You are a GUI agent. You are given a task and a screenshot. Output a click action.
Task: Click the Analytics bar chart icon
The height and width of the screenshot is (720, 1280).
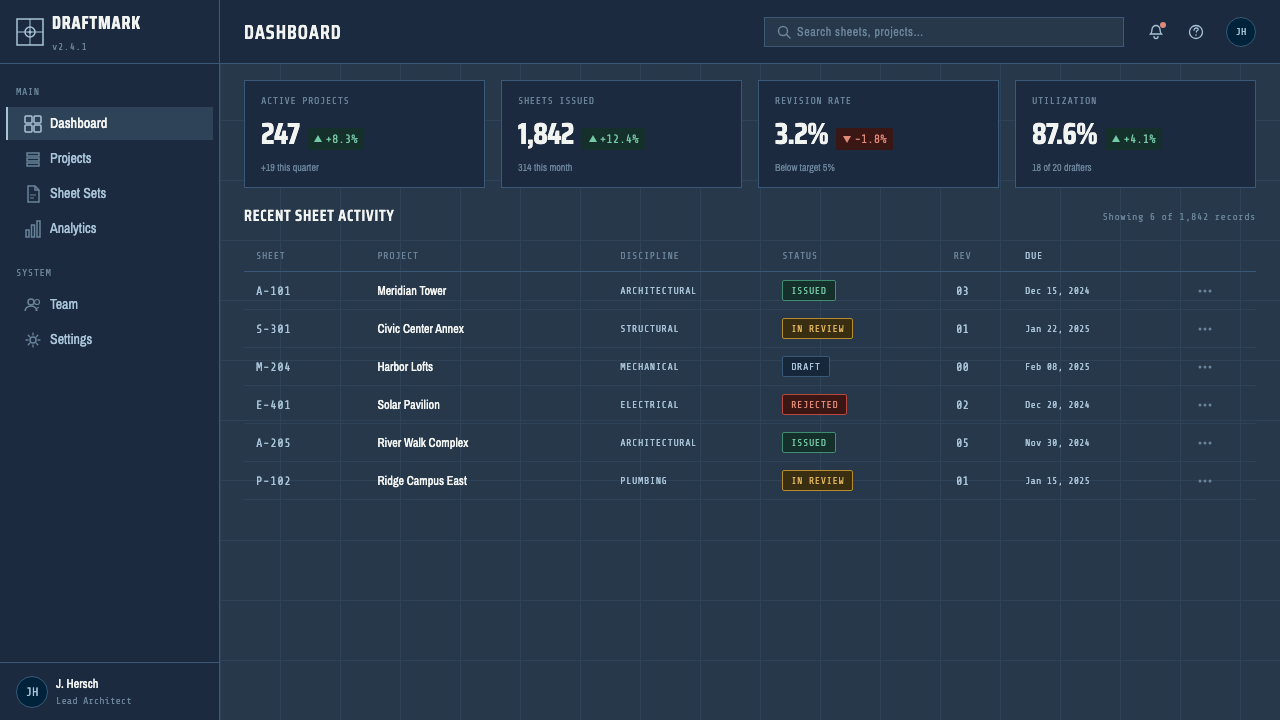[x=33, y=229]
